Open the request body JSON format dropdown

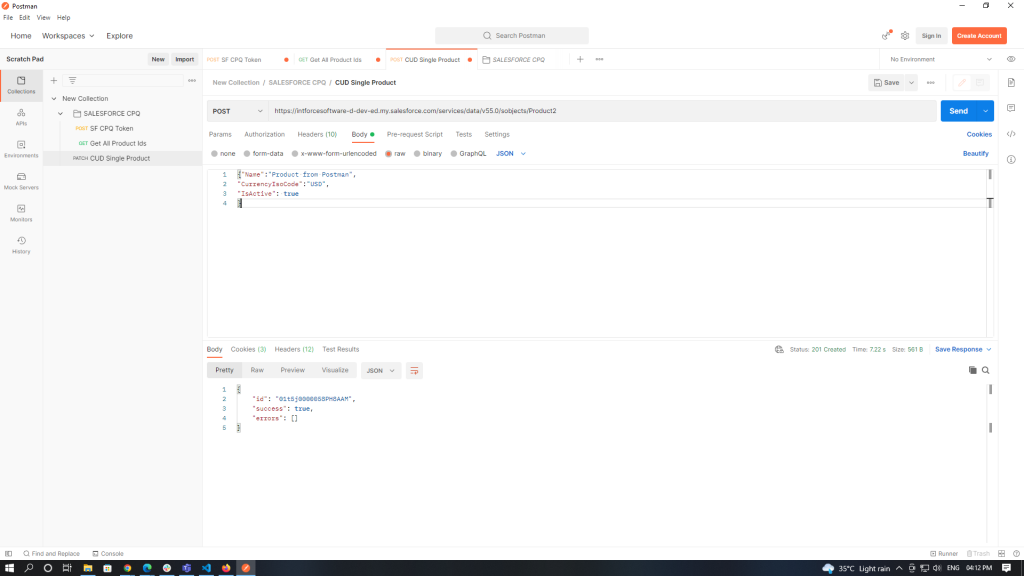511,153
